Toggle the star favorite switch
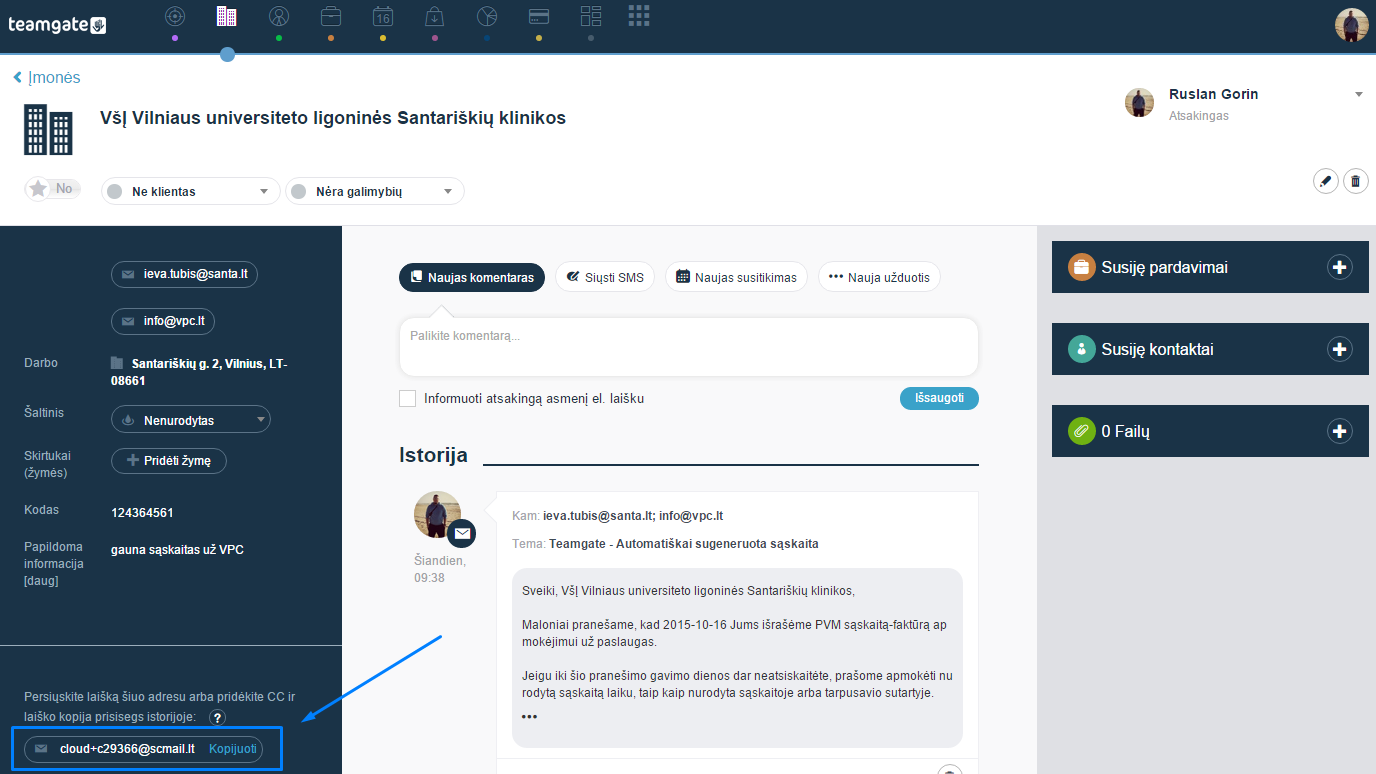 coord(52,189)
